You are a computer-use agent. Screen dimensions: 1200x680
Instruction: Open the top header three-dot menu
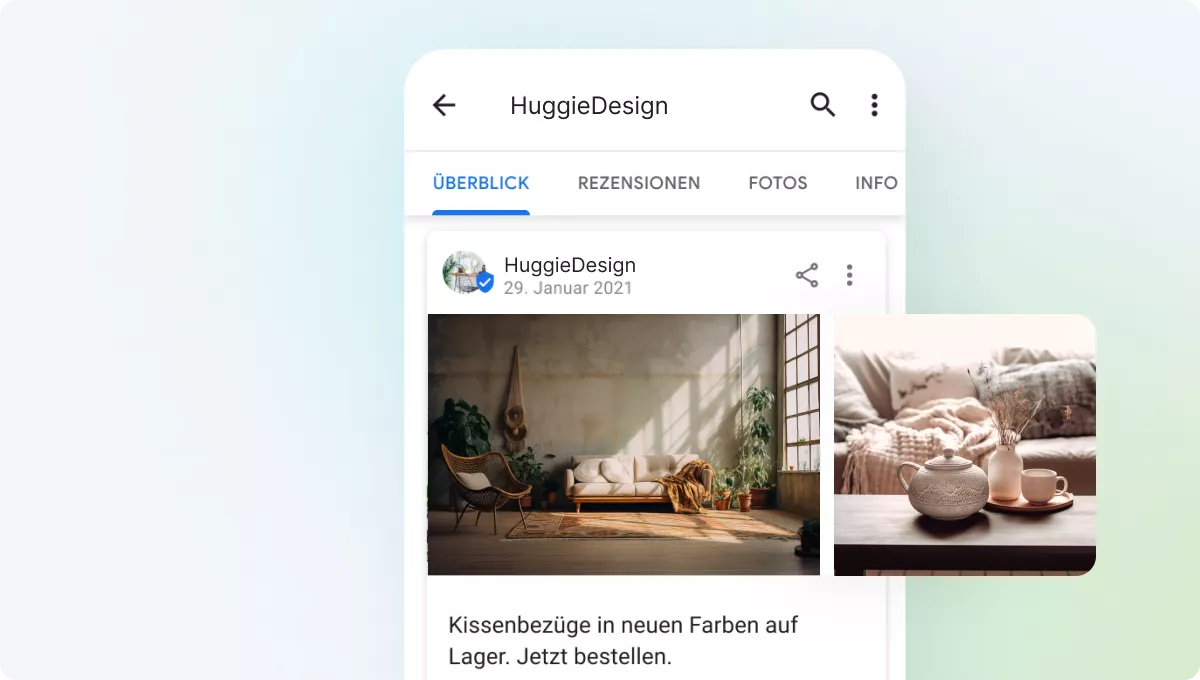pyautogui.click(x=874, y=105)
